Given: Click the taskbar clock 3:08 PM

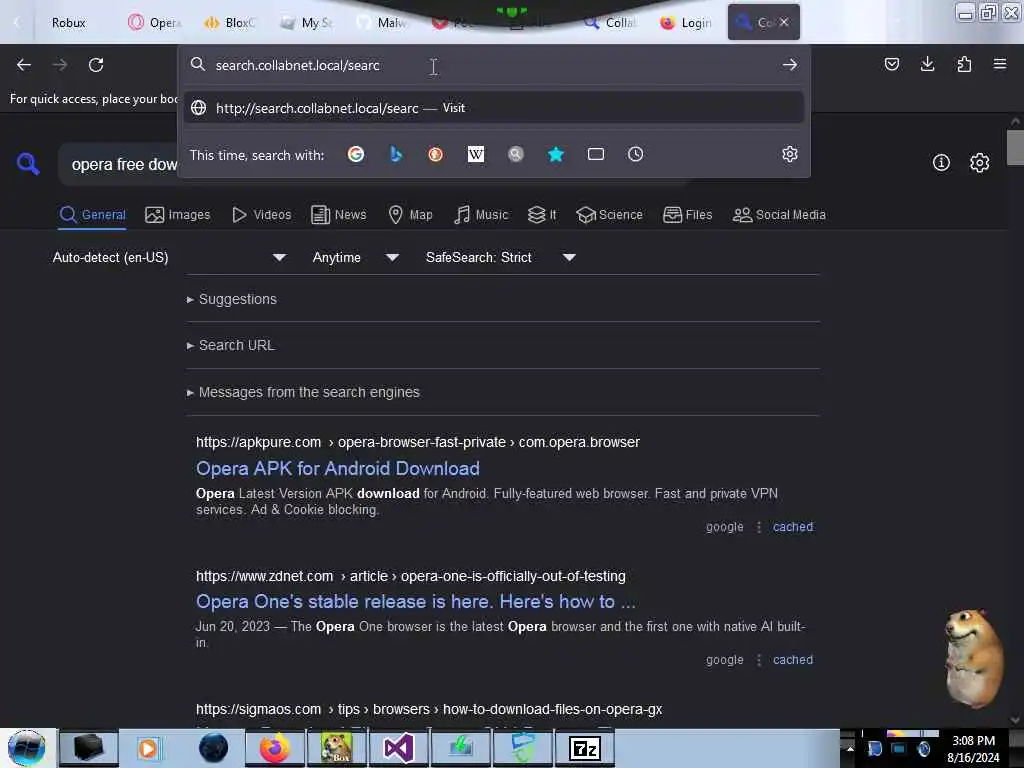Looking at the screenshot, I should pyautogui.click(x=973, y=741).
